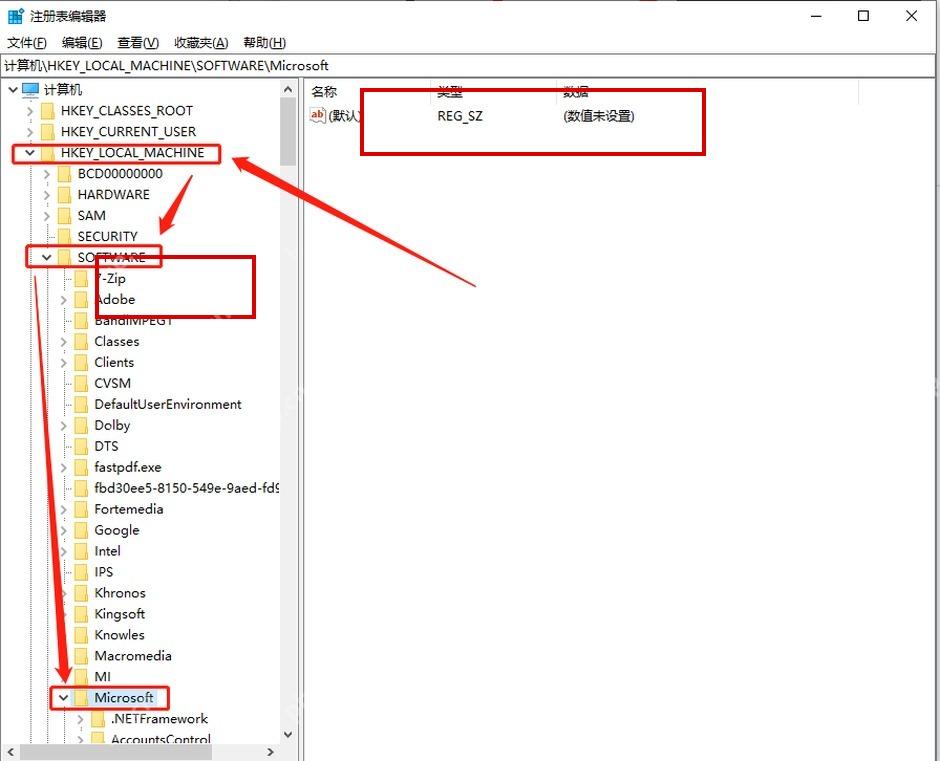Click the HARDWARE folder icon
This screenshot has width=940, height=761.
coord(64,195)
